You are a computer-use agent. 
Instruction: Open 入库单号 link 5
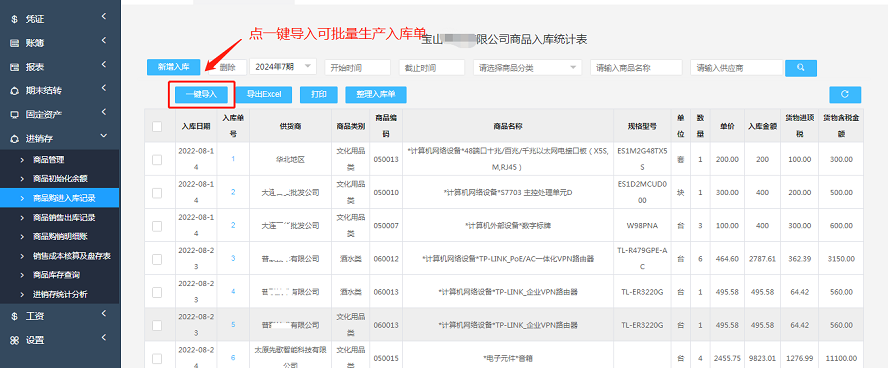(233, 324)
